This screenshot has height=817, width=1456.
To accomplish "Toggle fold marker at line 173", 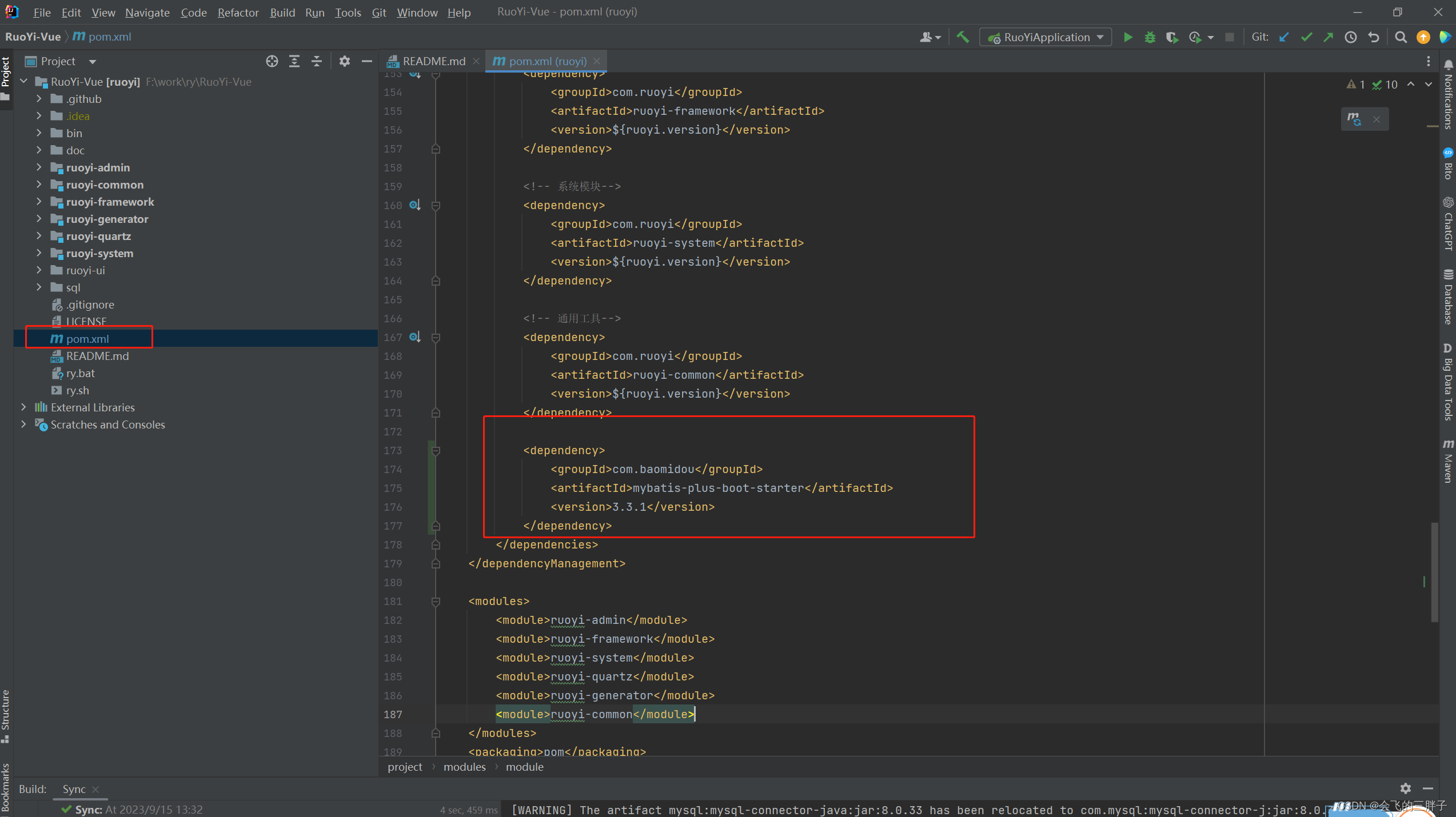I will [x=436, y=451].
